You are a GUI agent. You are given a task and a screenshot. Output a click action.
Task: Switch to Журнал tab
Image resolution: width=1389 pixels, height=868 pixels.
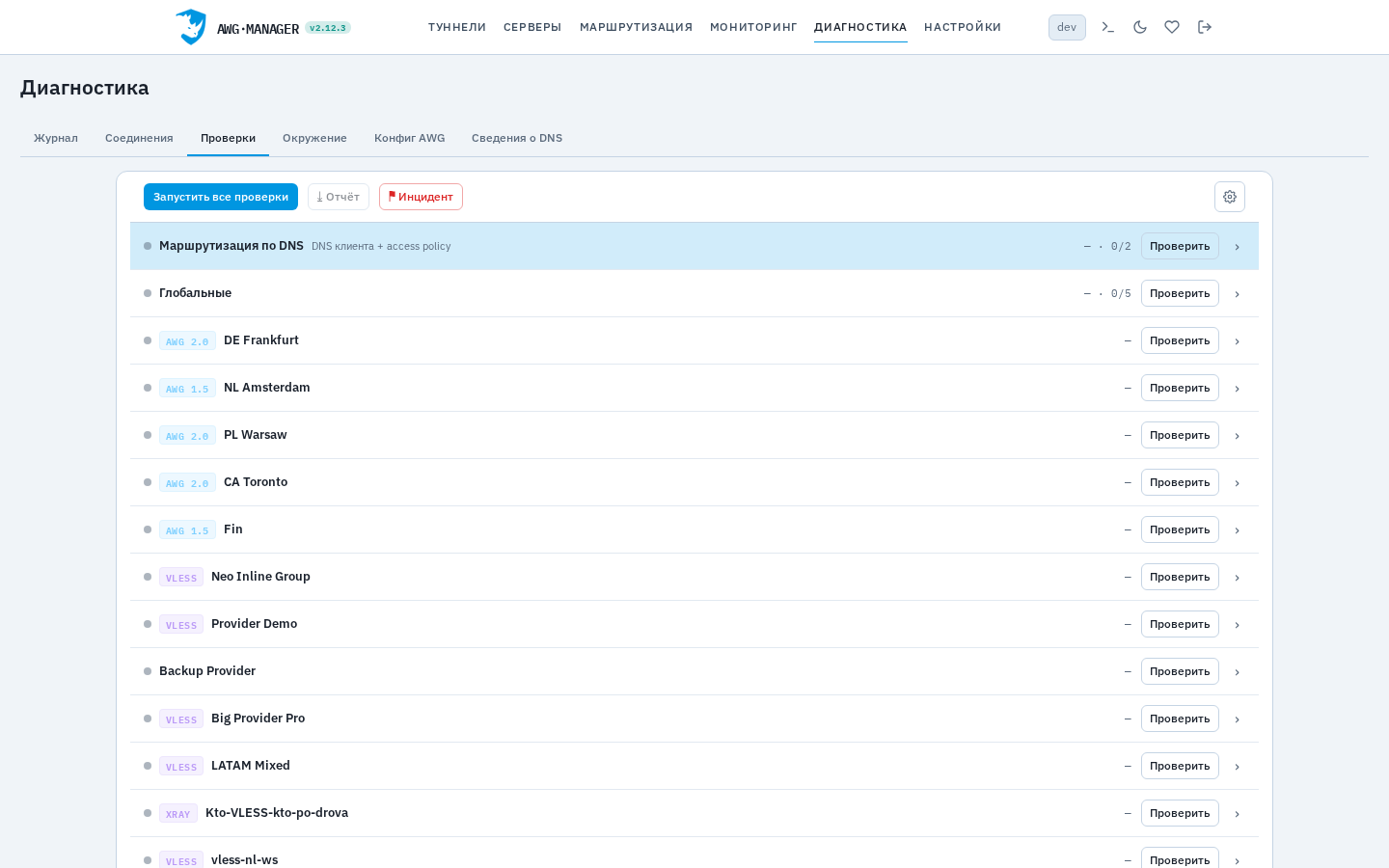click(x=56, y=138)
